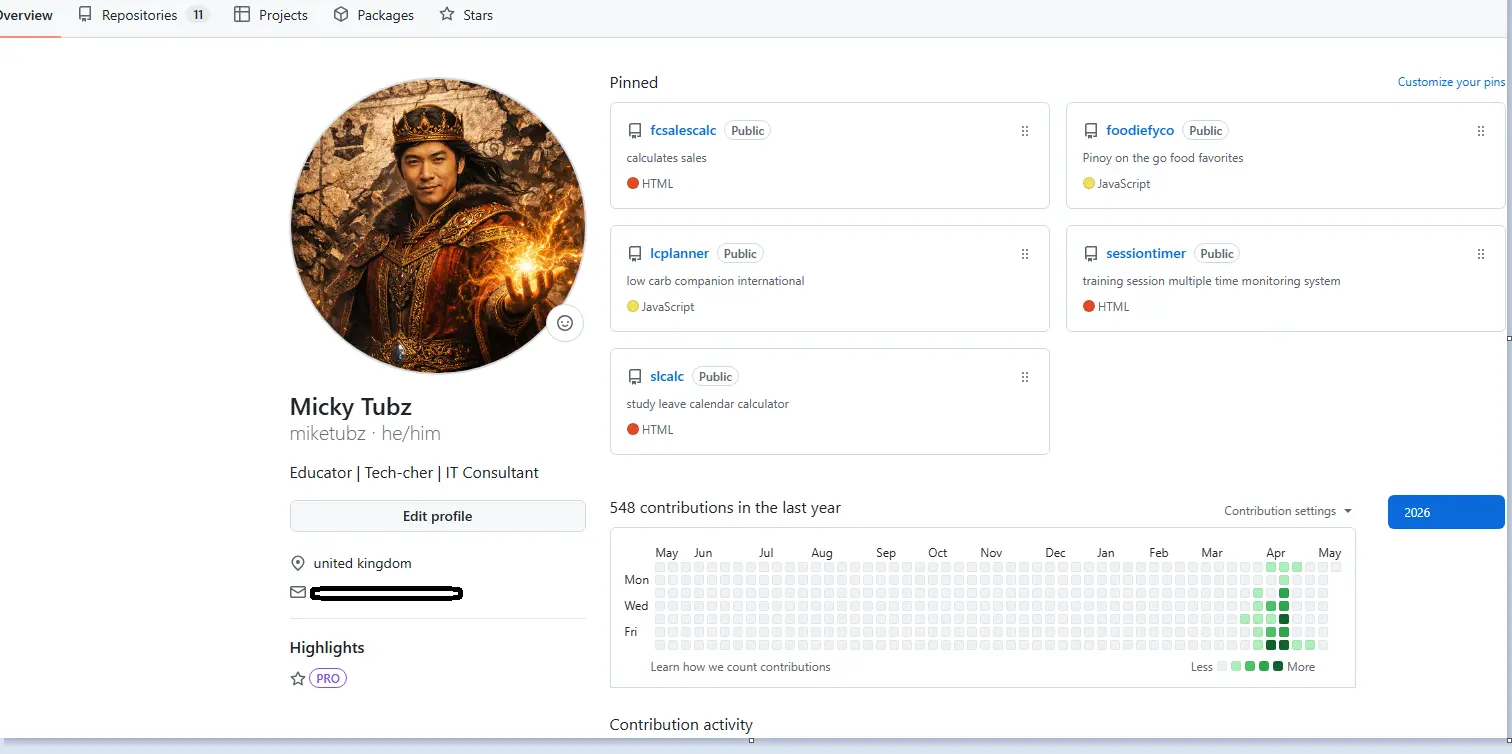Grab the drag handle on sessiontimer card
Viewport: 1512px width, 754px height.
tap(1481, 254)
